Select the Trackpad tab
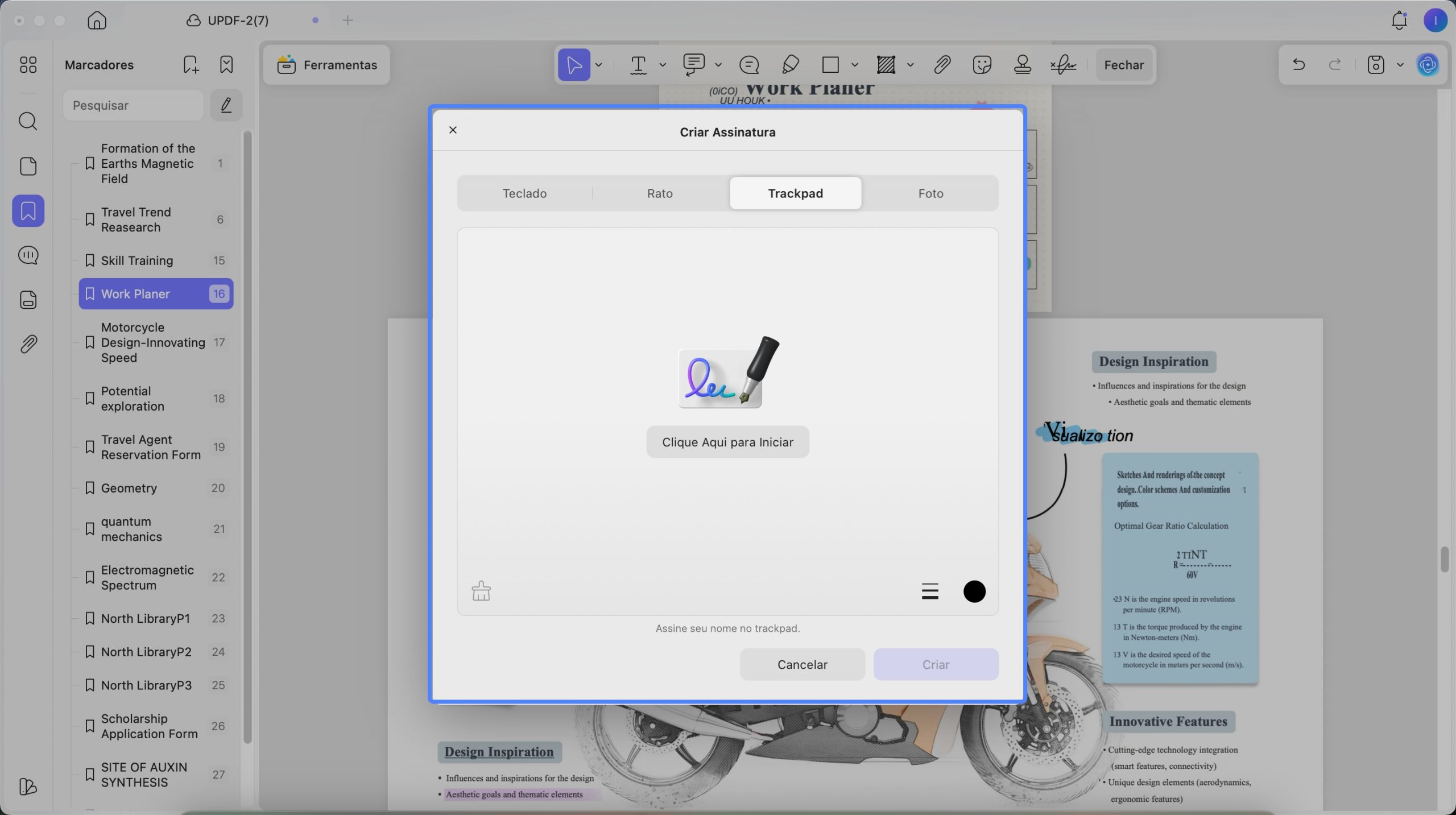Screen dimensions: 1456x815 point(795,193)
